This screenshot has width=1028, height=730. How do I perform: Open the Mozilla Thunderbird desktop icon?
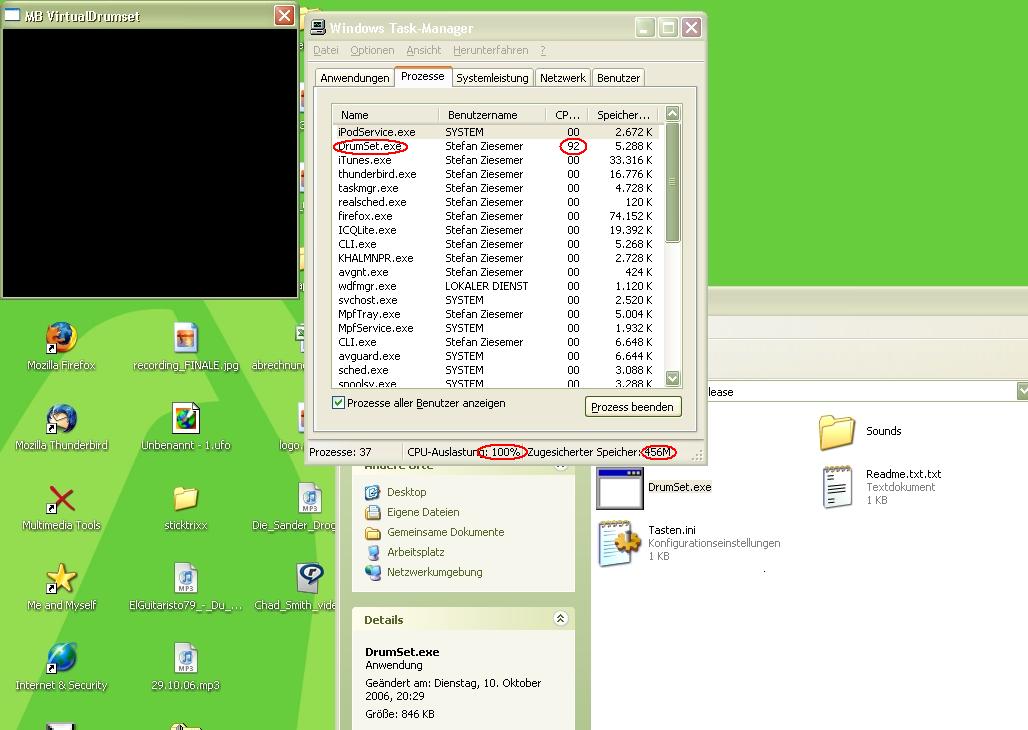(61, 420)
